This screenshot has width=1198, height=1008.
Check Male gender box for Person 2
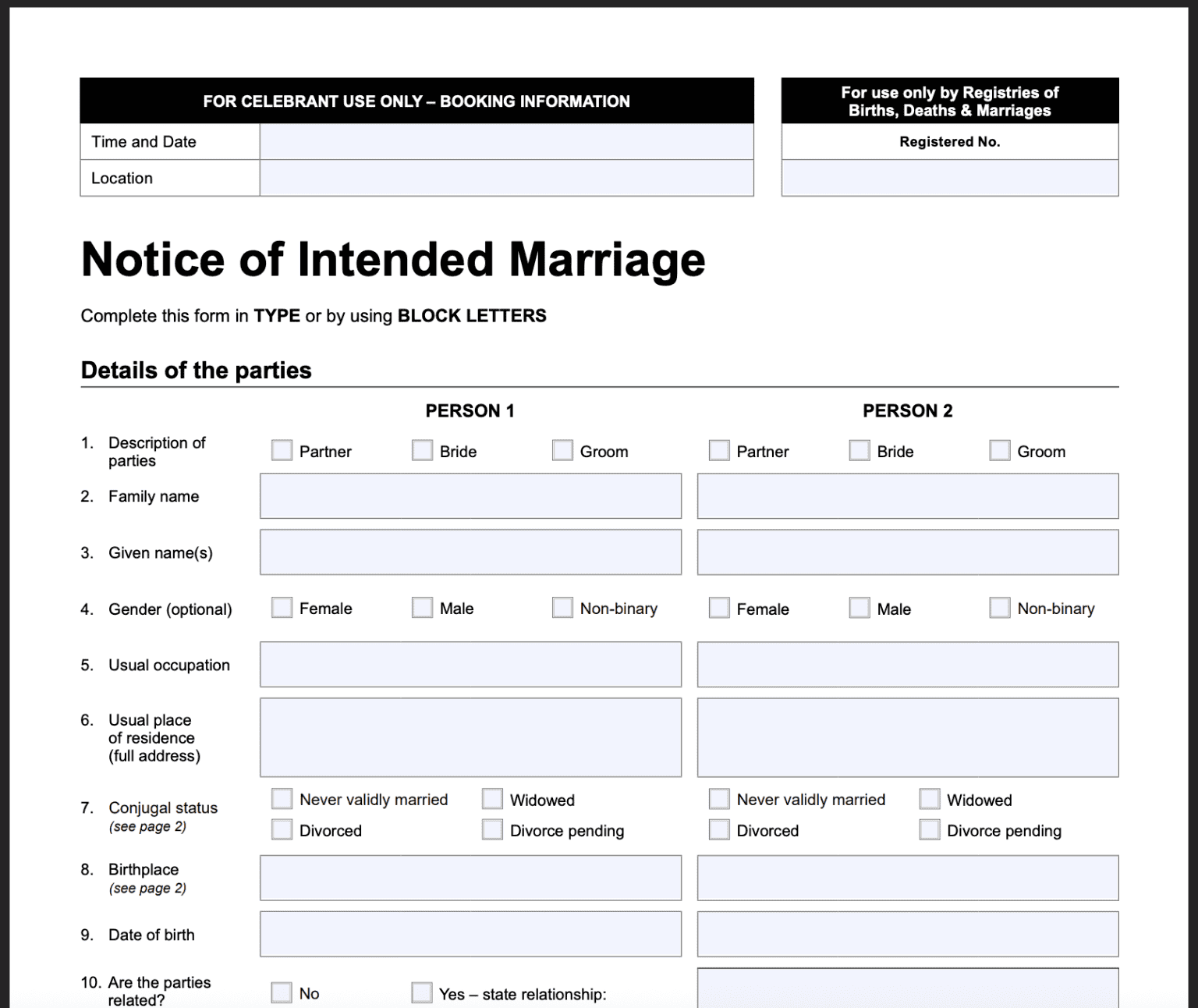tap(860, 608)
